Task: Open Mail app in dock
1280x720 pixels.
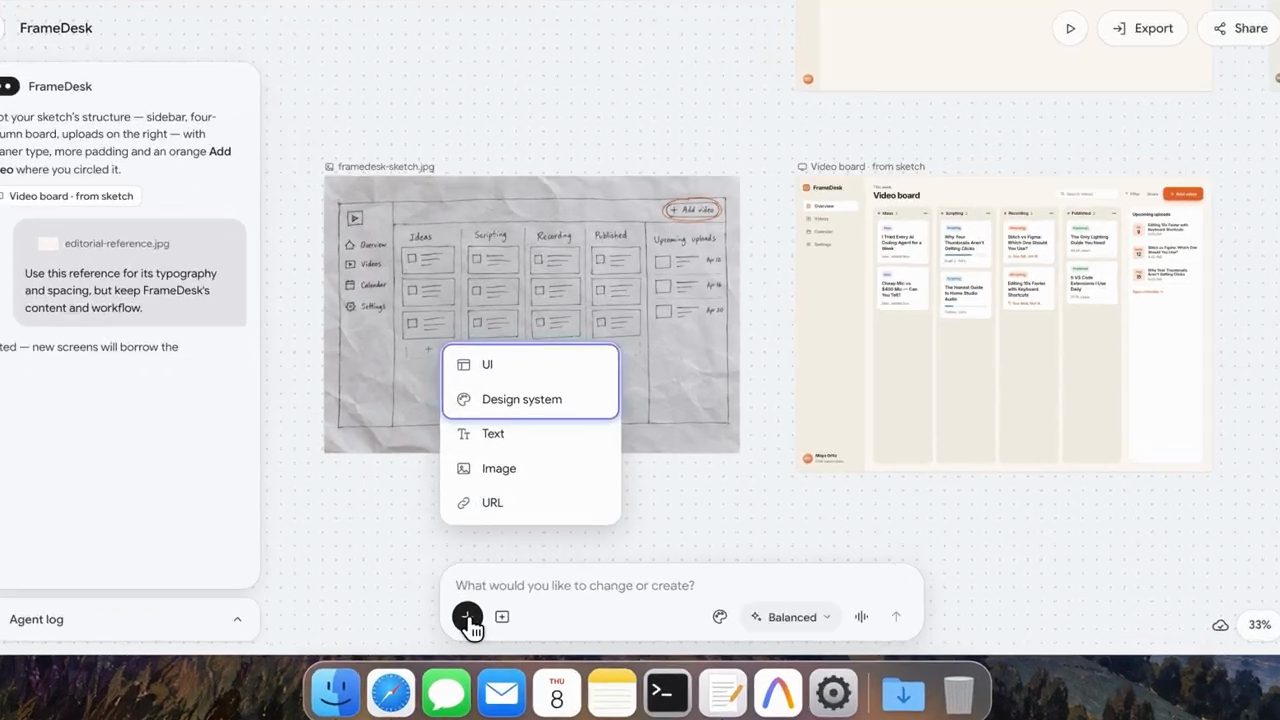Action: (x=501, y=692)
